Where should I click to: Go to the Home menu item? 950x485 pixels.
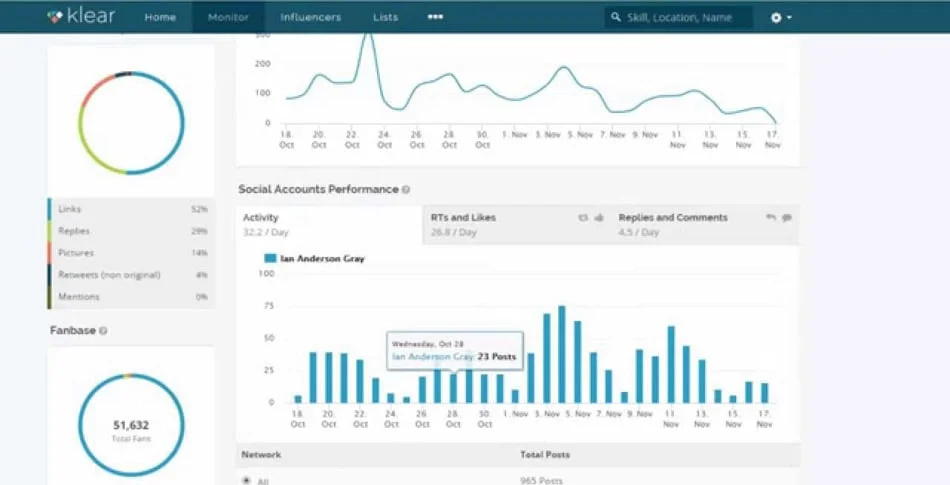pyautogui.click(x=160, y=17)
